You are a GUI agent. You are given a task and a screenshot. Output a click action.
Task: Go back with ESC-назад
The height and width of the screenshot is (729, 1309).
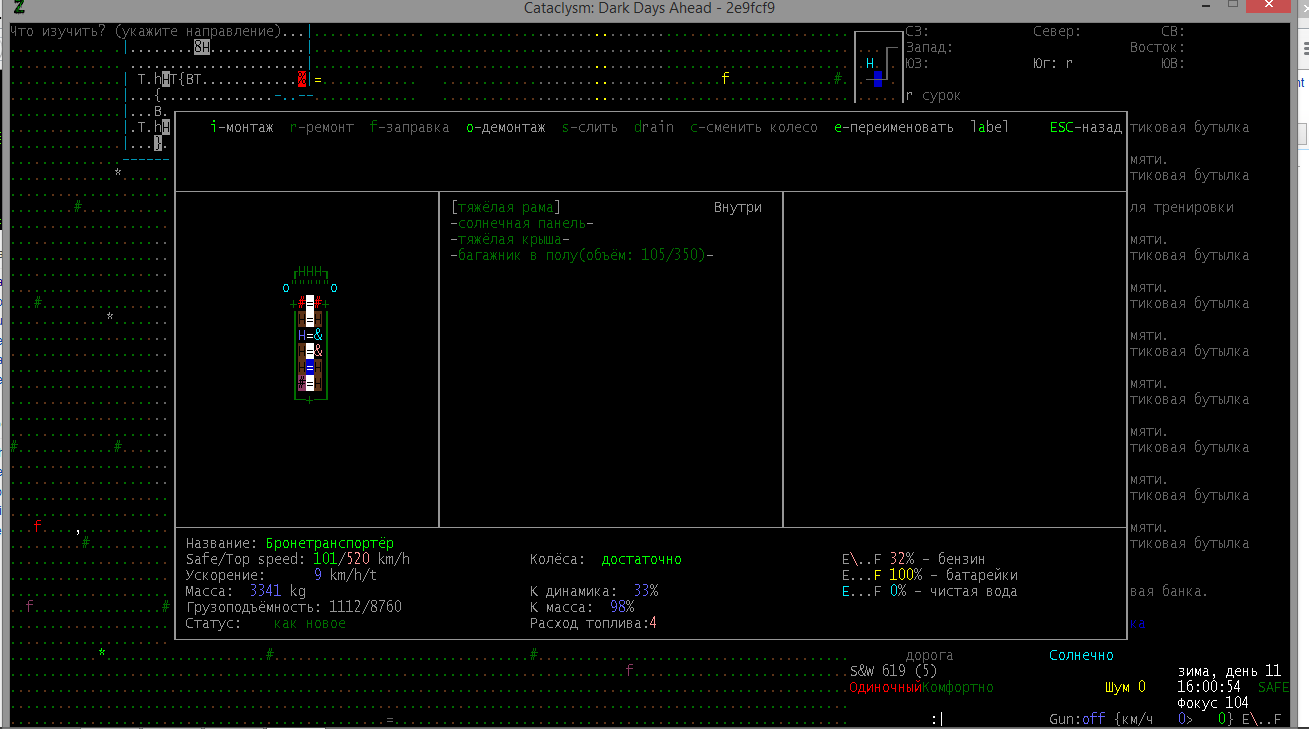pos(1086,128)
